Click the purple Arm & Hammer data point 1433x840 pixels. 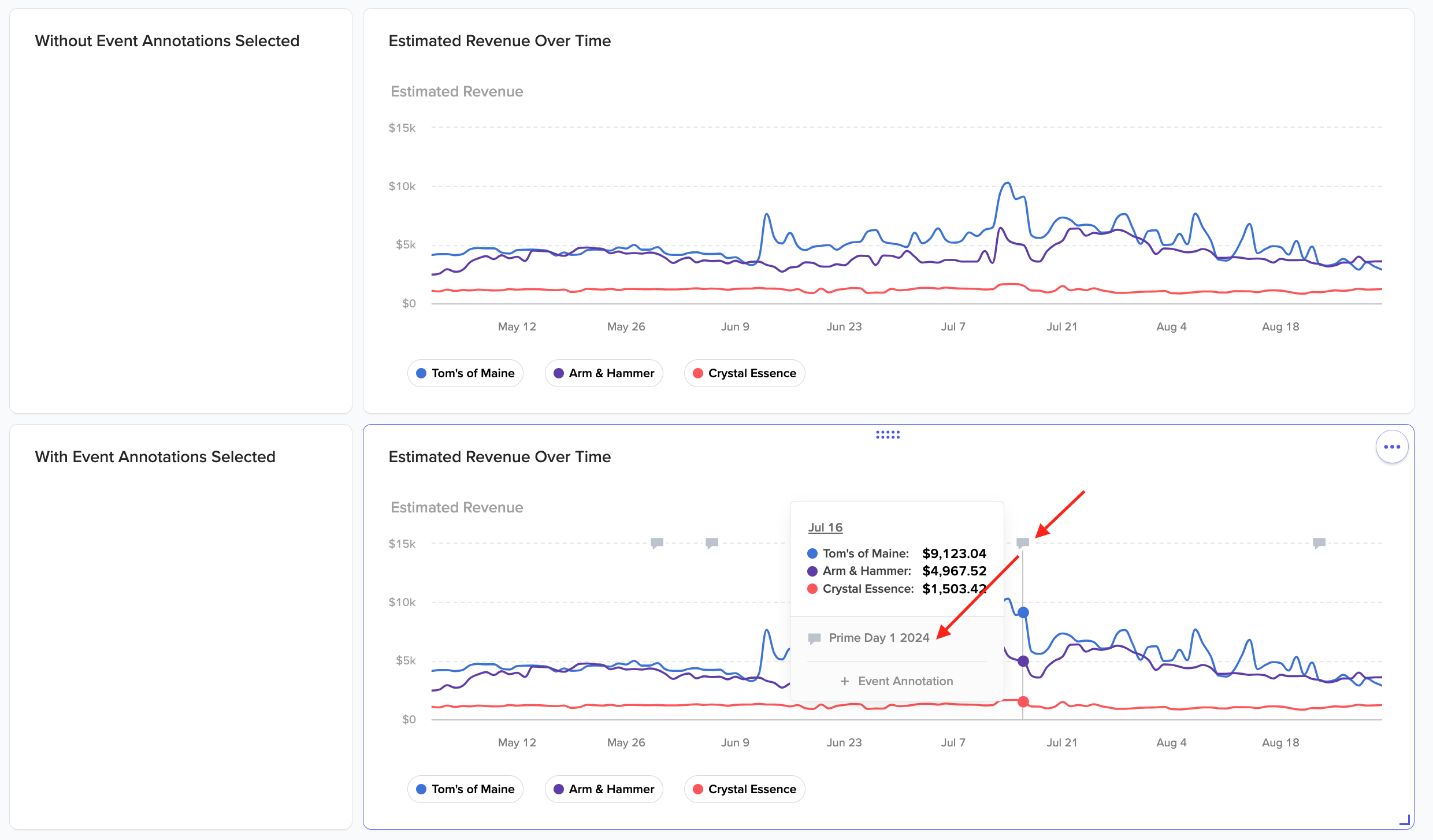coord(1023,661)
